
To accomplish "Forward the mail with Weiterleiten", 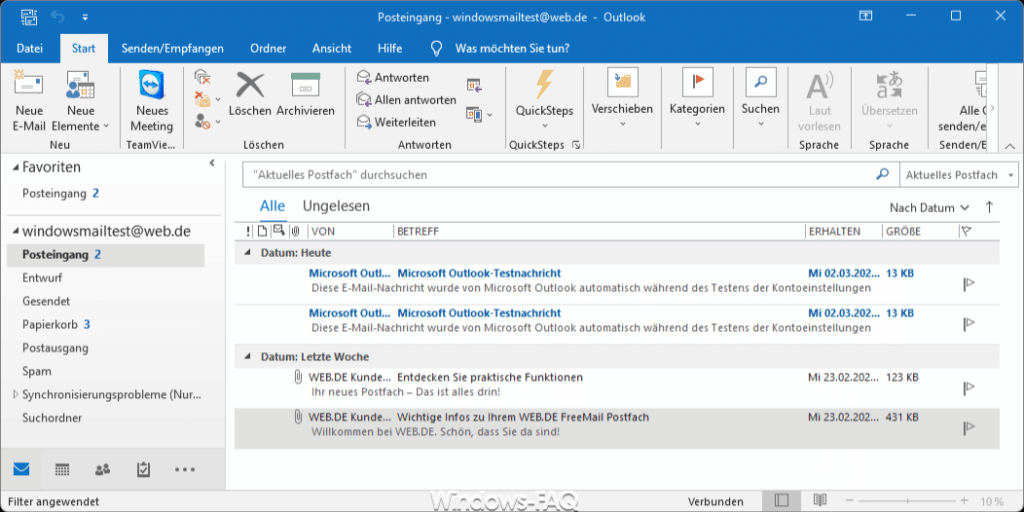I will click(x=396, y=122).
